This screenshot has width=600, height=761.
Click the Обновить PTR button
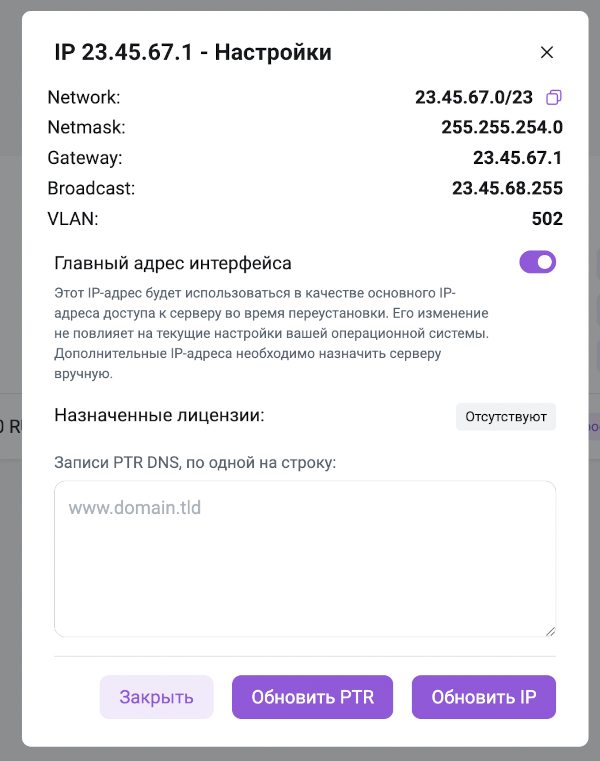point(313,697)
